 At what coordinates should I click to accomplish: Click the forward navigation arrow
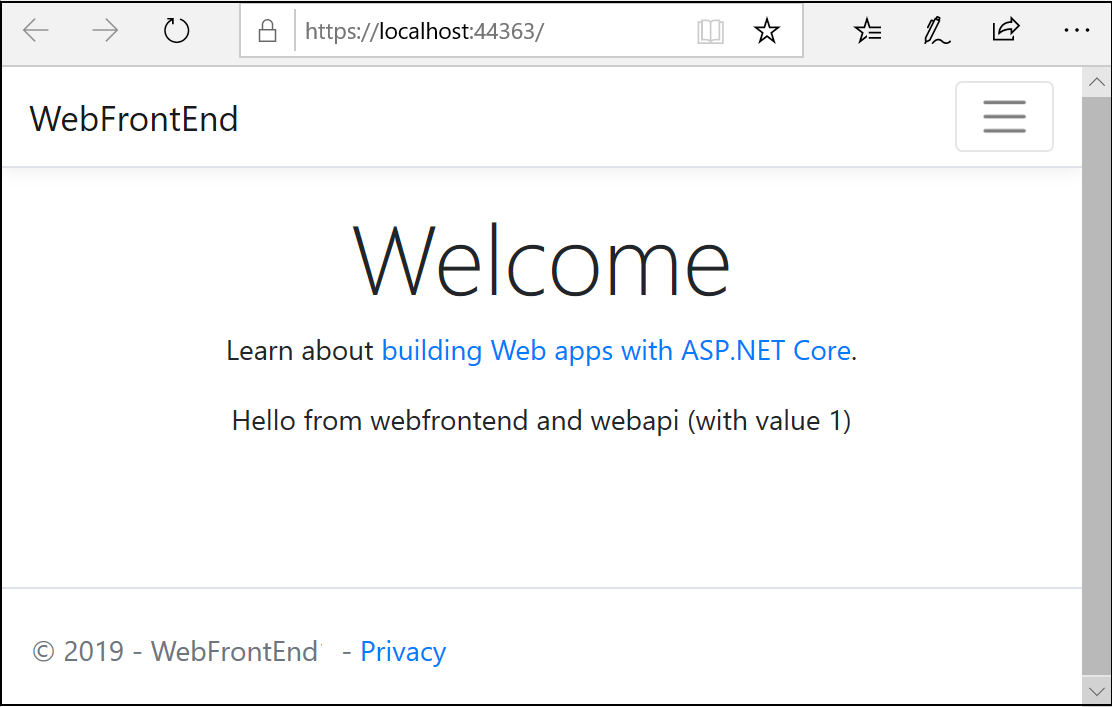click(103, 31)
